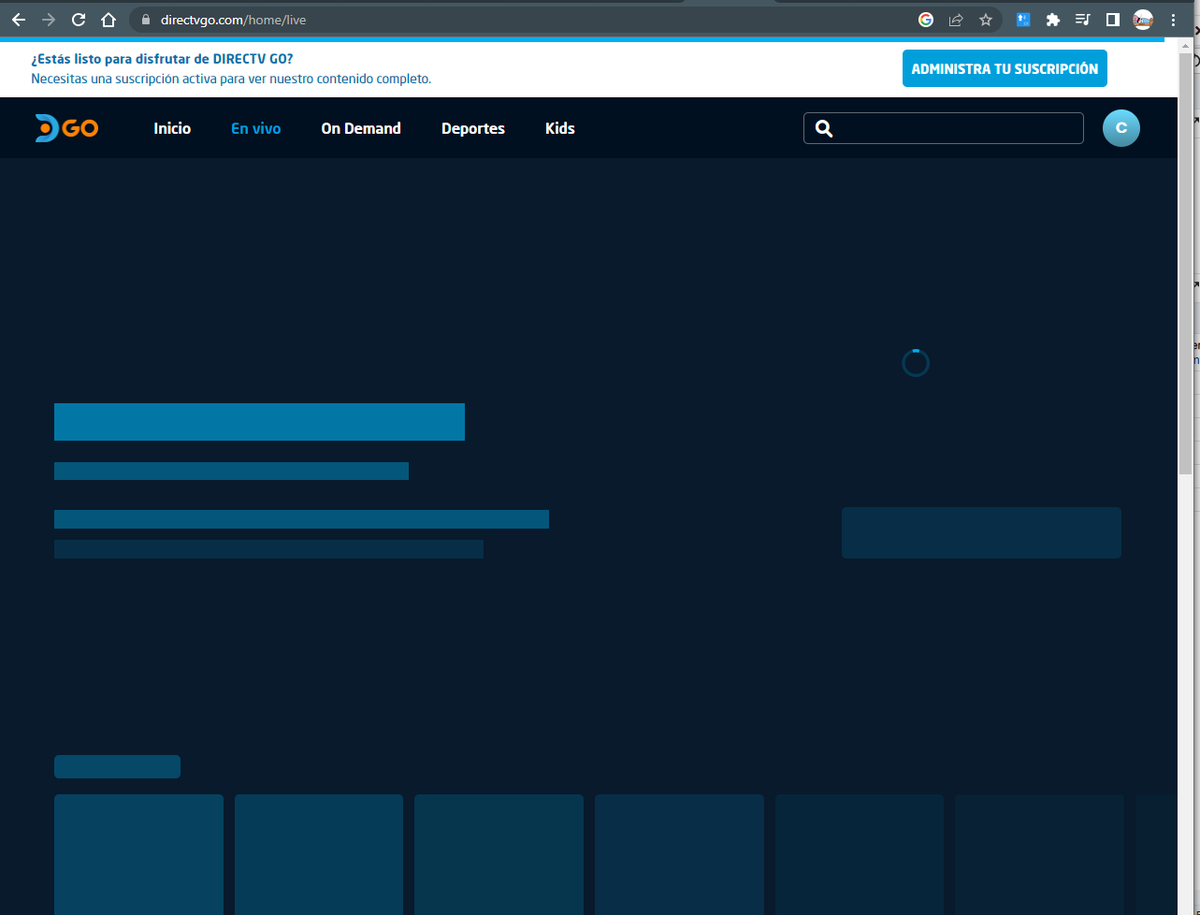Bookmark this page with the star icon
This screenshot has height=915, width=1200.
pos(985,20)
